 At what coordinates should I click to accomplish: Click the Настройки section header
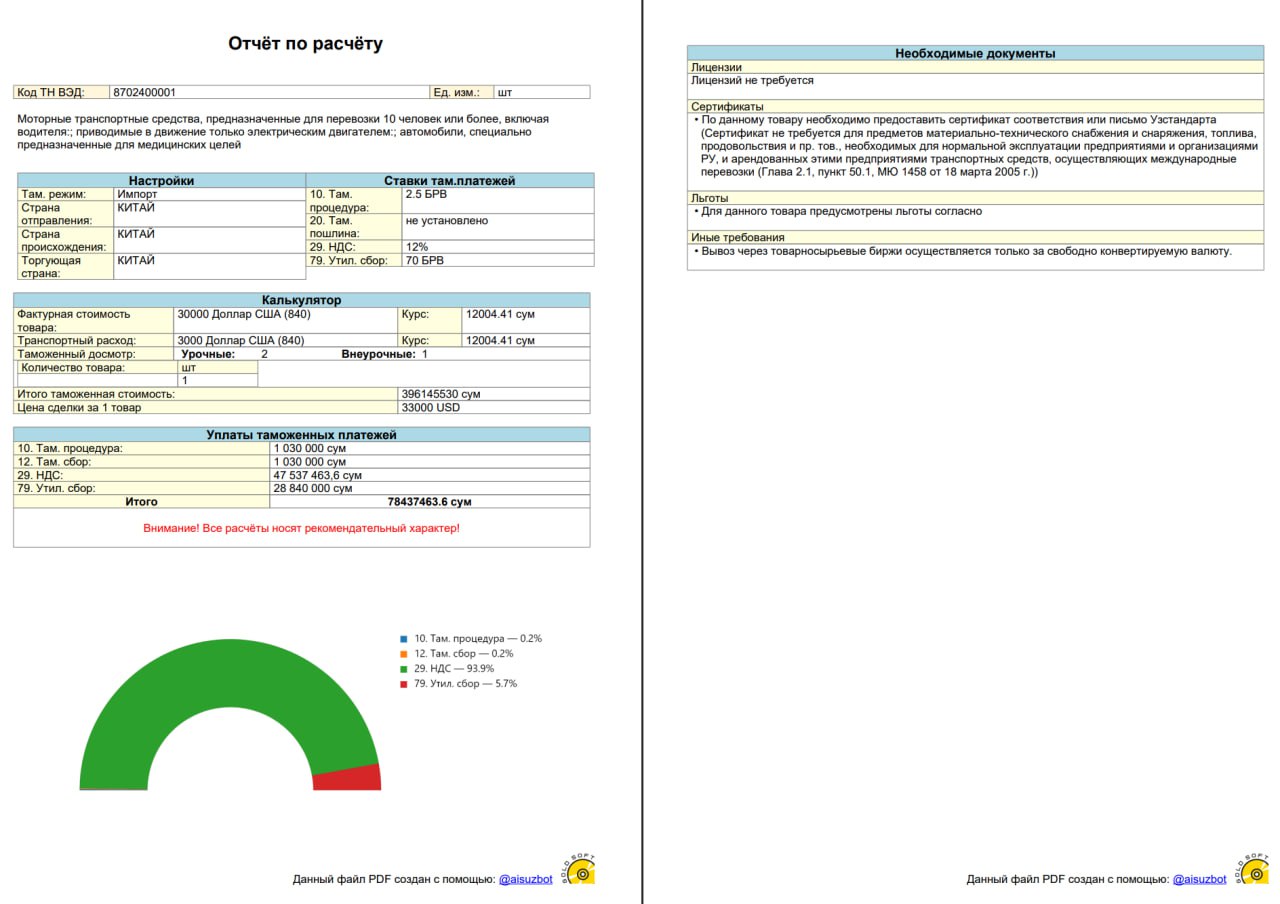tap(161, 181)
